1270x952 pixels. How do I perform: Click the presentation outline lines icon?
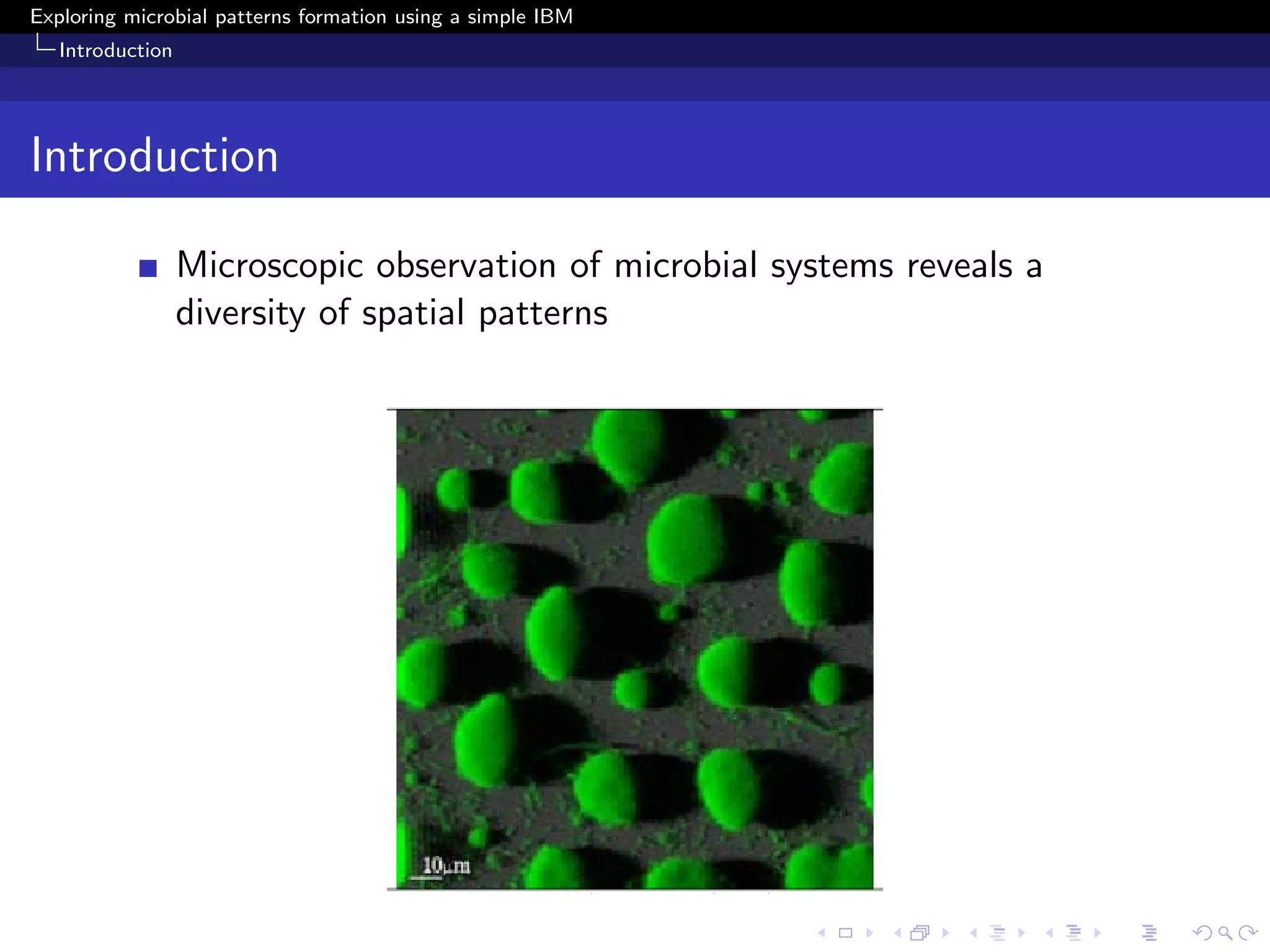pyautogui.click(x=1149, y=933)
